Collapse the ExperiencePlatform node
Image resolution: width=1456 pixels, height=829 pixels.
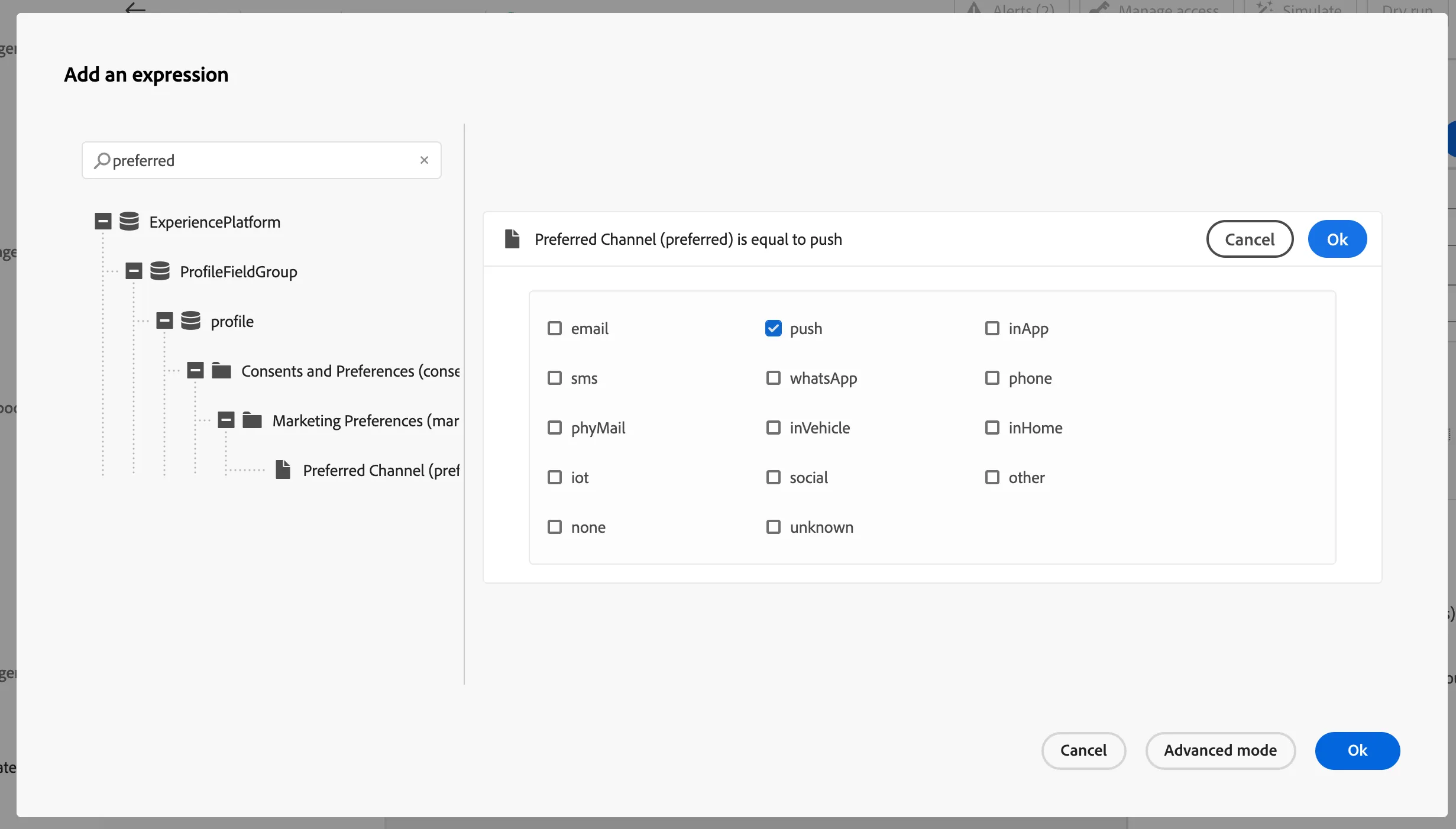click(x=103, y=222)
